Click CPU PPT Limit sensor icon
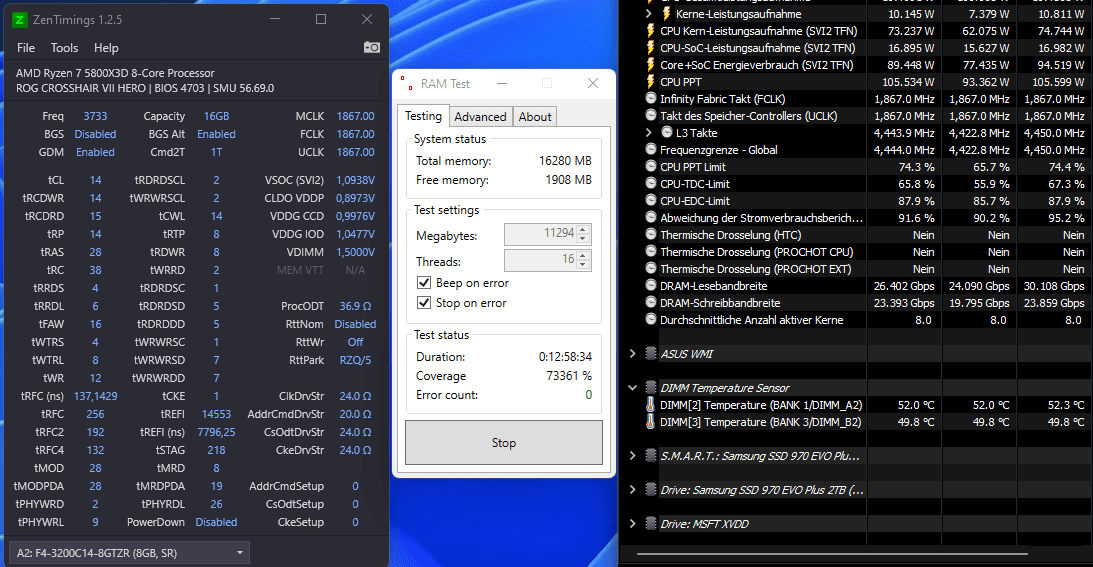Screen dimensions: 1093x567 651,166
